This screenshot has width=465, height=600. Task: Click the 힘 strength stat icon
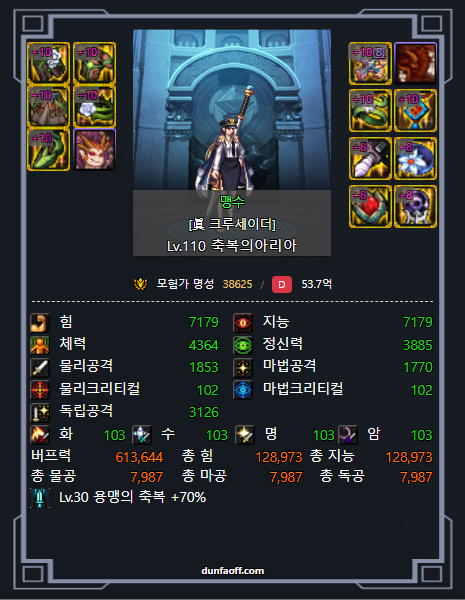[40, 323]
